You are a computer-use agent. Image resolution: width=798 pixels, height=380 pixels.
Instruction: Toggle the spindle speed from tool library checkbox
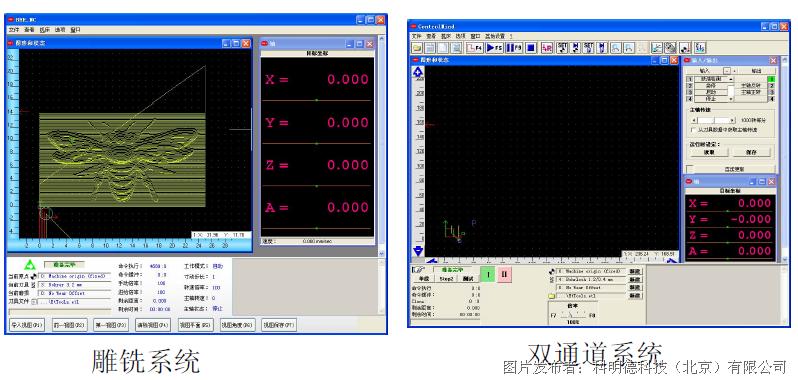pos(693,130)
